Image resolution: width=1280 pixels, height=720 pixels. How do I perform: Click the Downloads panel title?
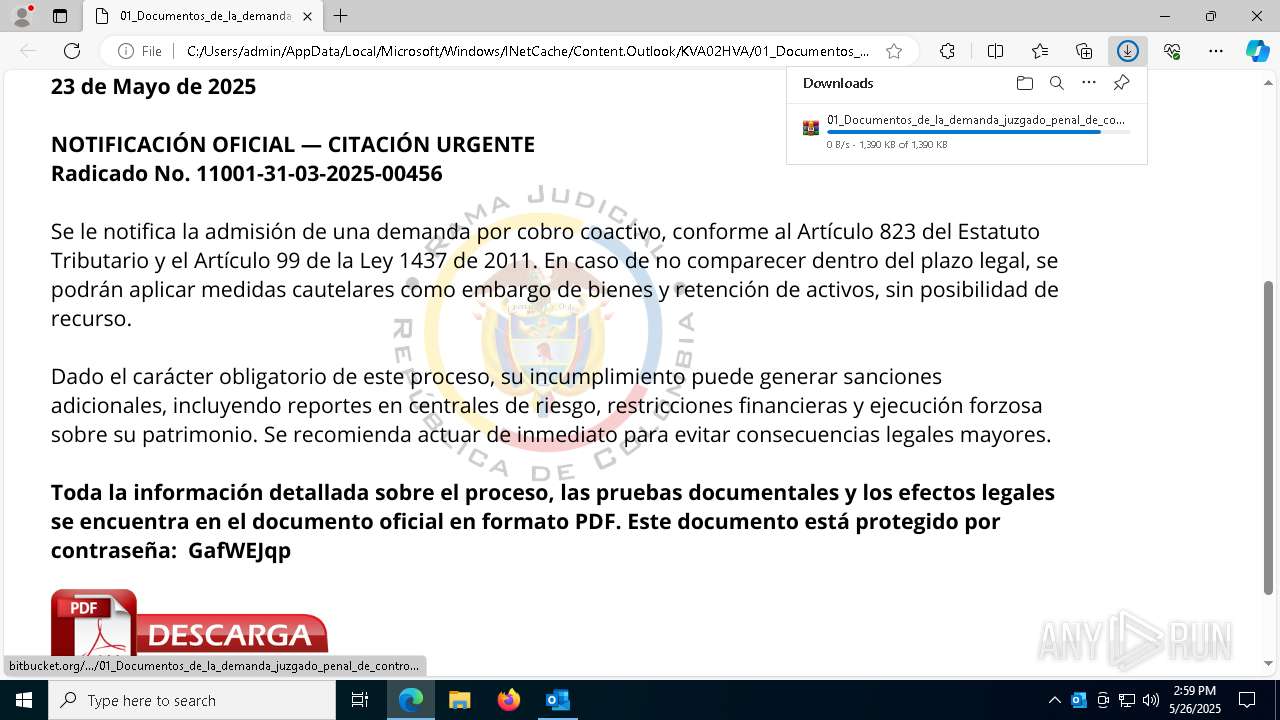[x=838, y=83]
